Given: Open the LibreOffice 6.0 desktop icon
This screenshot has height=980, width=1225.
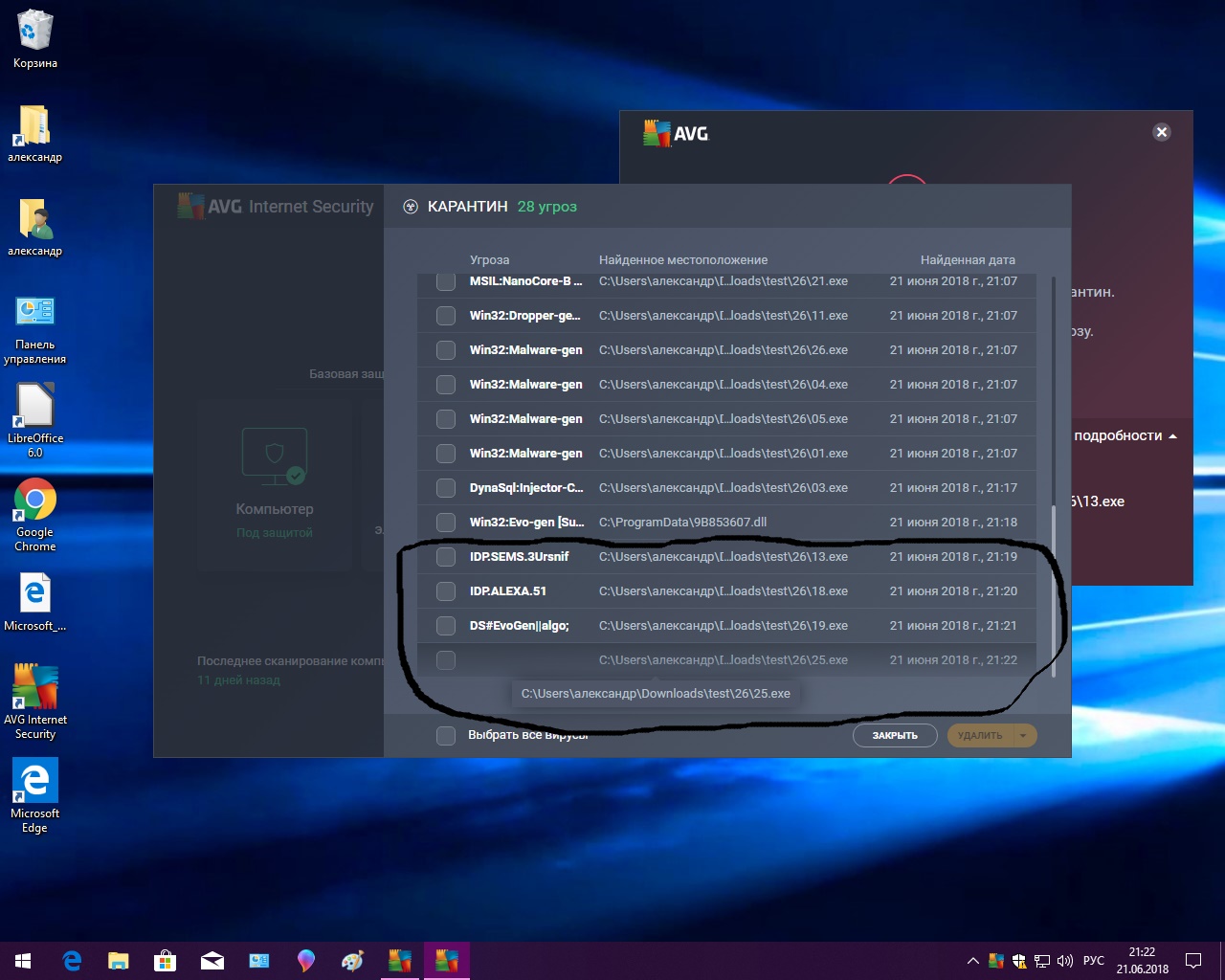Looking at the screenshot, I should pyautogui.click(x=35, y=407).
